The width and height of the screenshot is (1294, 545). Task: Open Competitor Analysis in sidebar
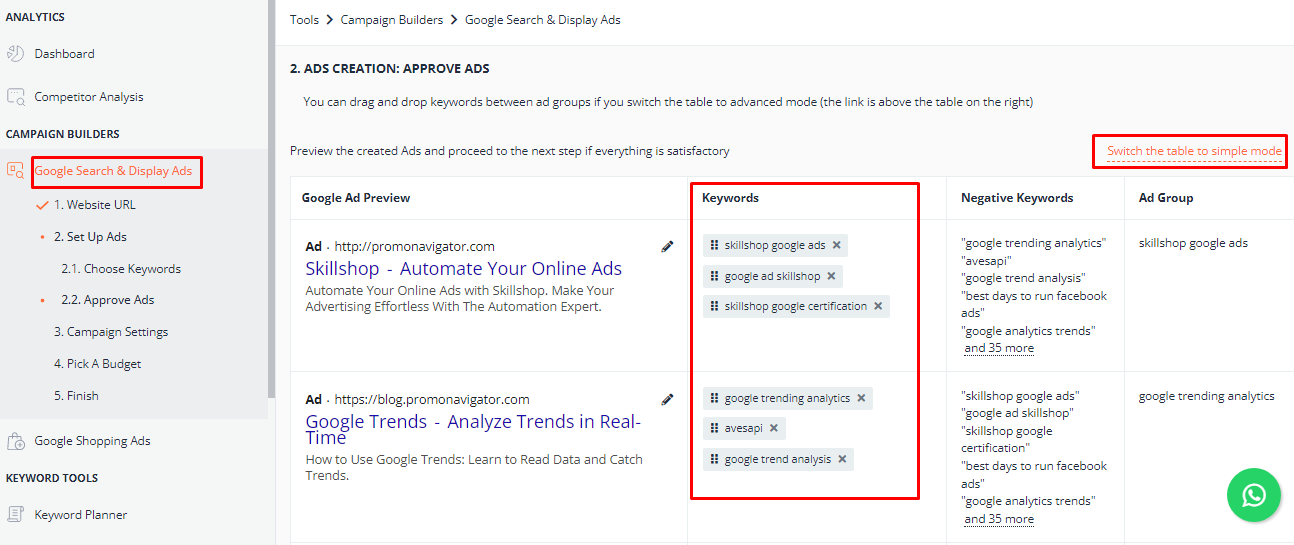point(89,97)
